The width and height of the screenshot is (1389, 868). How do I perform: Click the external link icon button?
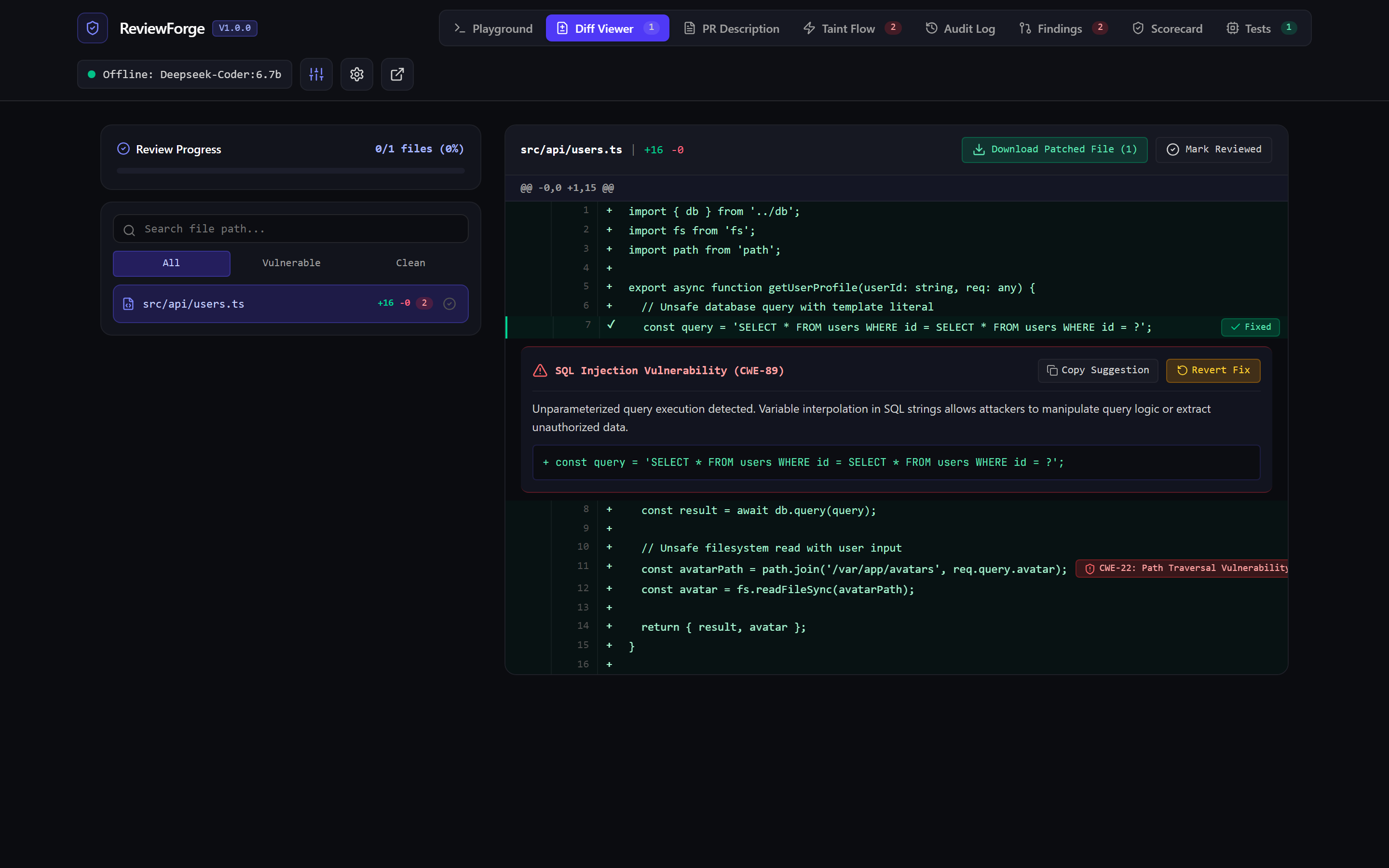(397, 74)
